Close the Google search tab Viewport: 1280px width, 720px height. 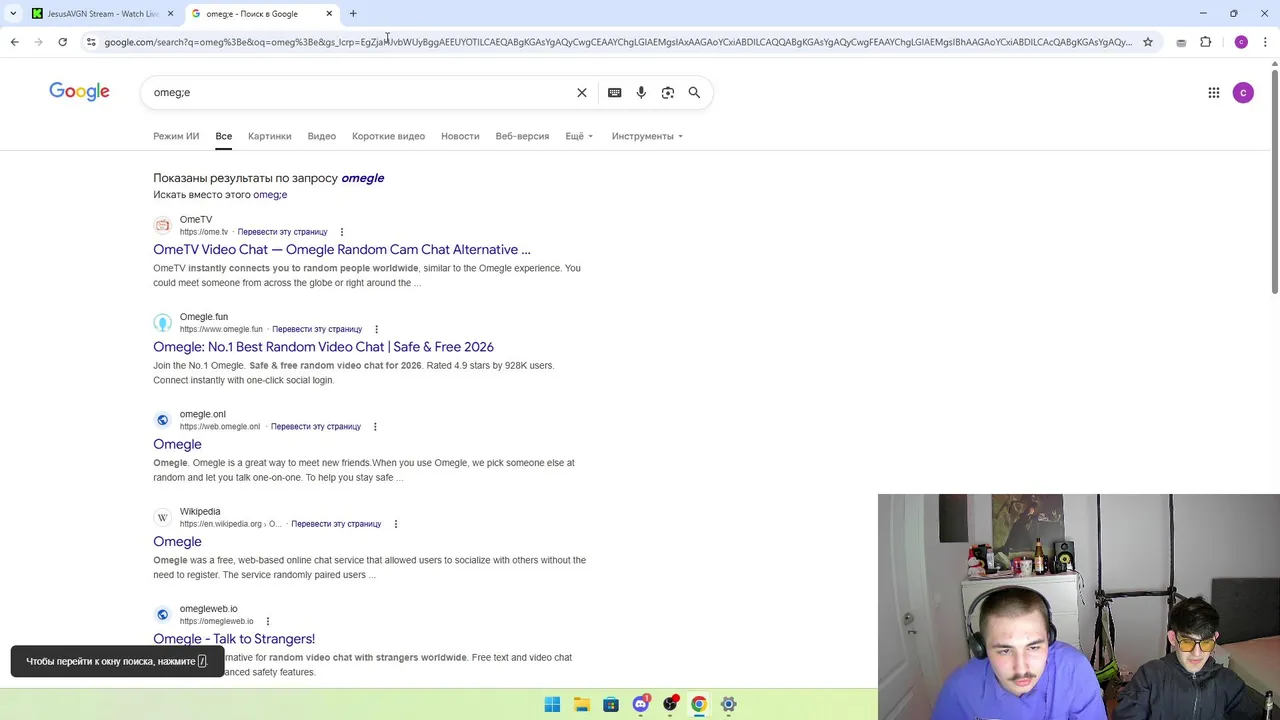pyautogui.click(x=329, y=14)
